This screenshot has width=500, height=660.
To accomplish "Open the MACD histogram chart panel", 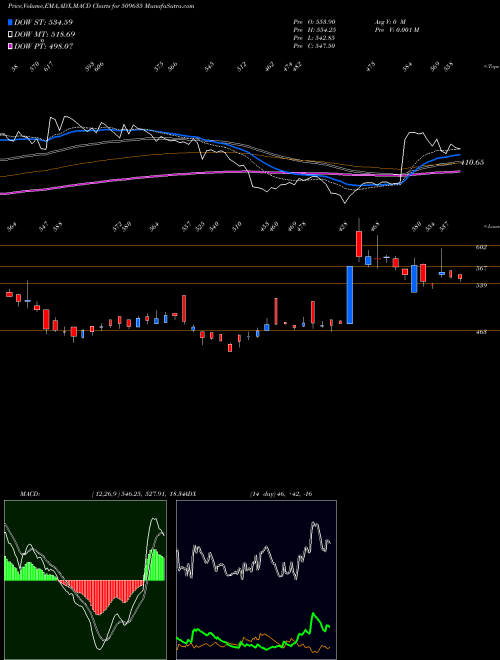I will 85,580.
